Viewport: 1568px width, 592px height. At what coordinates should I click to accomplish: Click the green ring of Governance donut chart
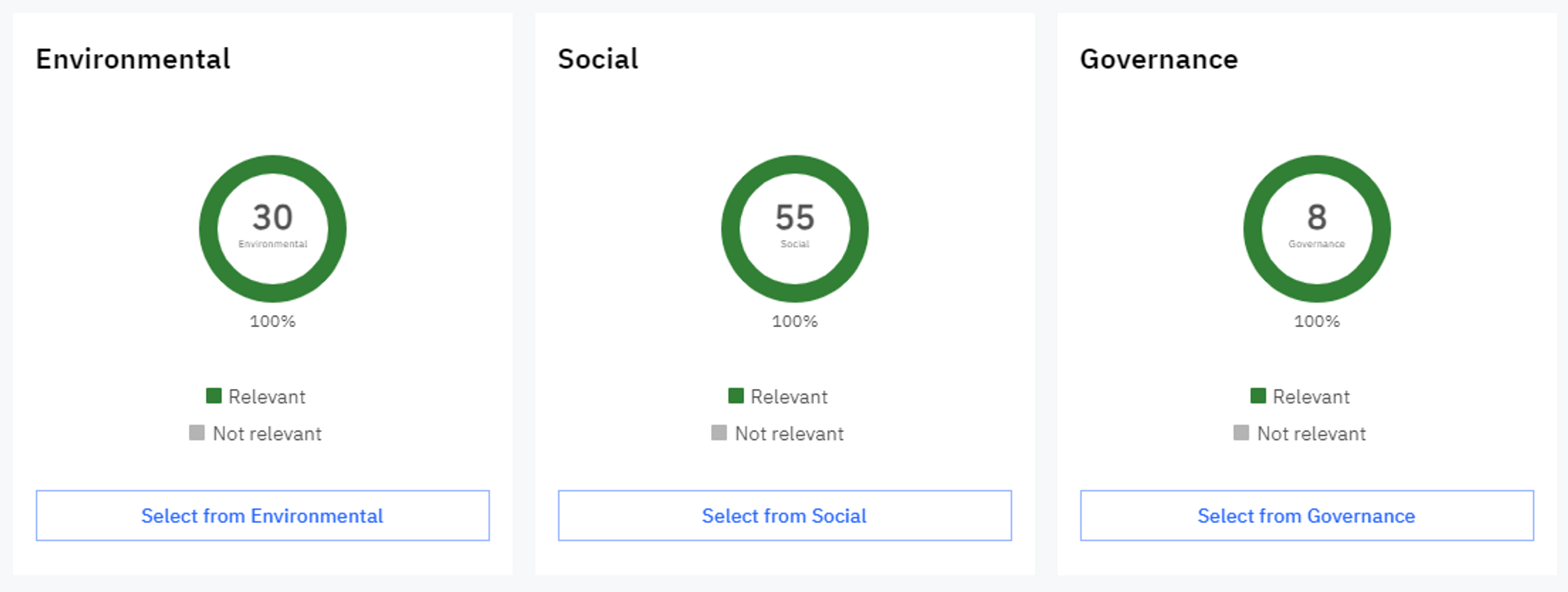click(1253, 229)
